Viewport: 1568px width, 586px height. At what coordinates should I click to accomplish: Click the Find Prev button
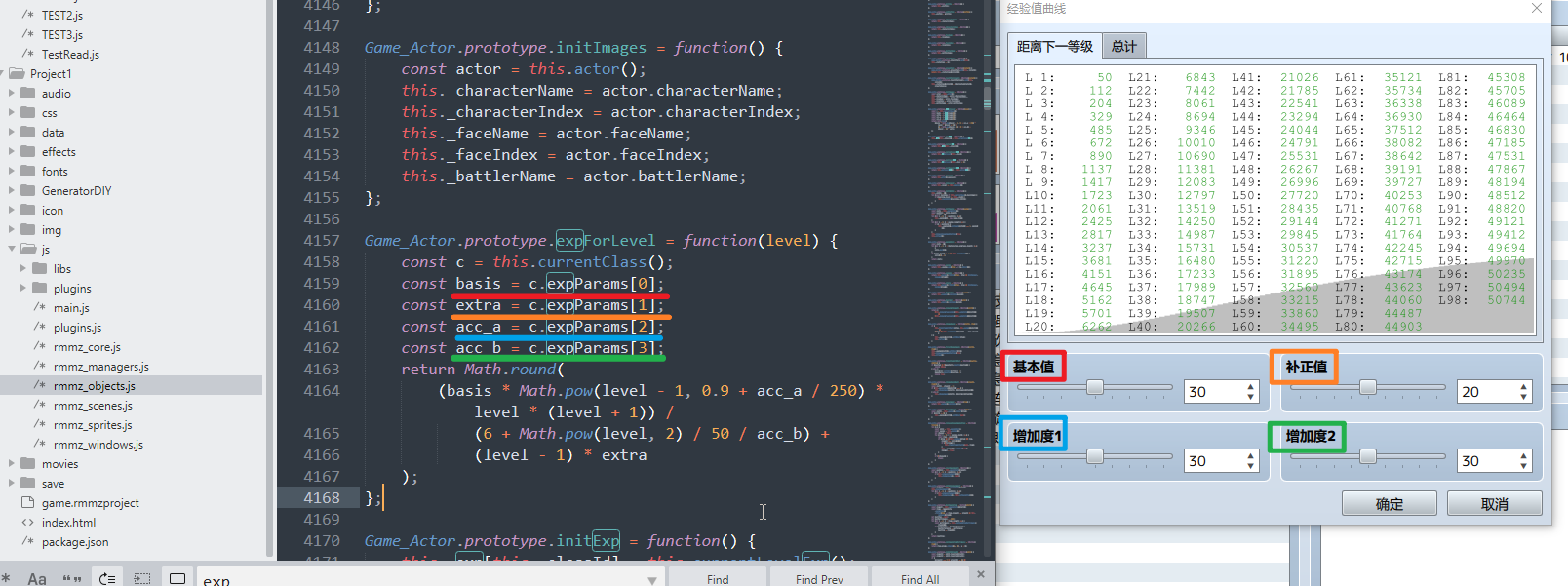819,578
